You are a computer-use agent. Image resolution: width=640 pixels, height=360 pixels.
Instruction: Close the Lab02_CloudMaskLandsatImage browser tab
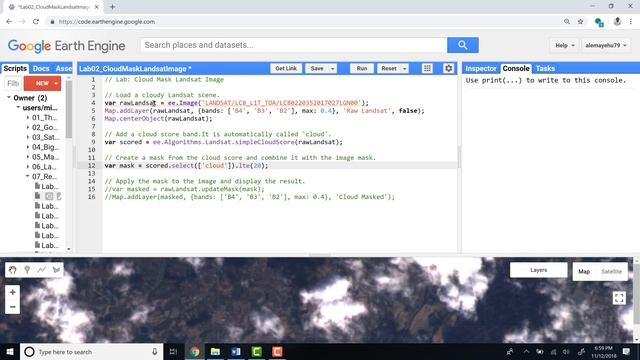97,7
